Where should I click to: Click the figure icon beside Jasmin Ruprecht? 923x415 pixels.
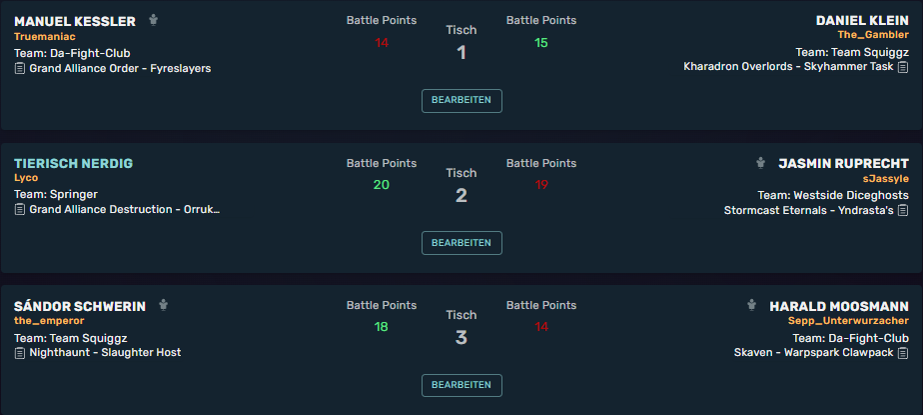coord(761,163)
